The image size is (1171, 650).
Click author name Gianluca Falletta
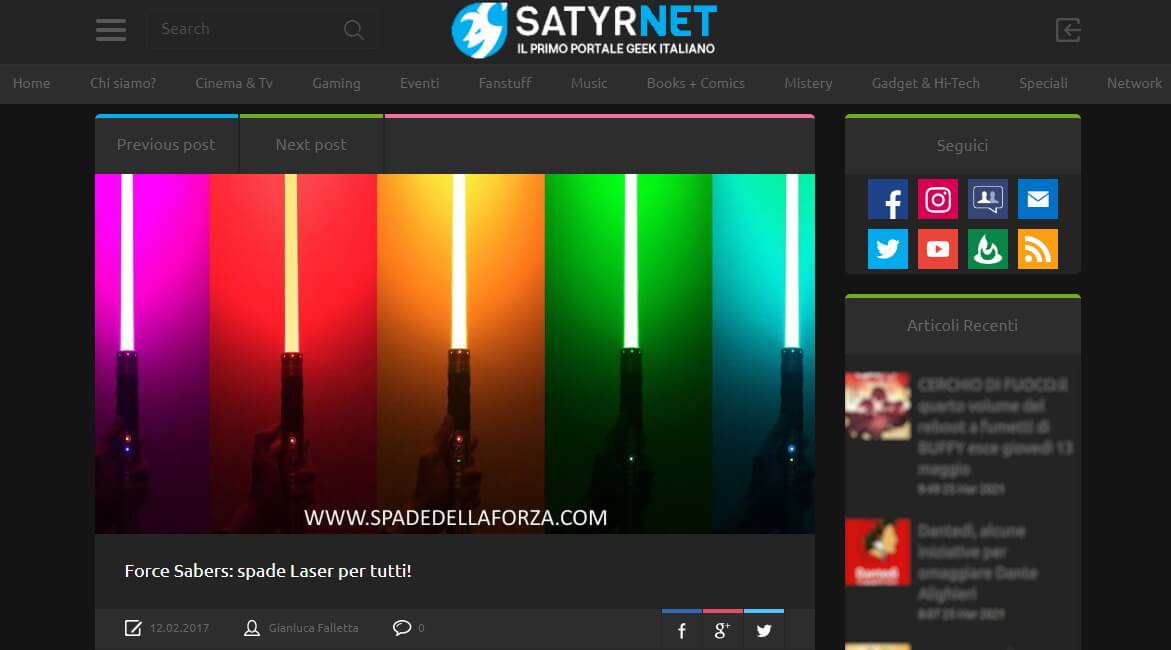[313, 628]
